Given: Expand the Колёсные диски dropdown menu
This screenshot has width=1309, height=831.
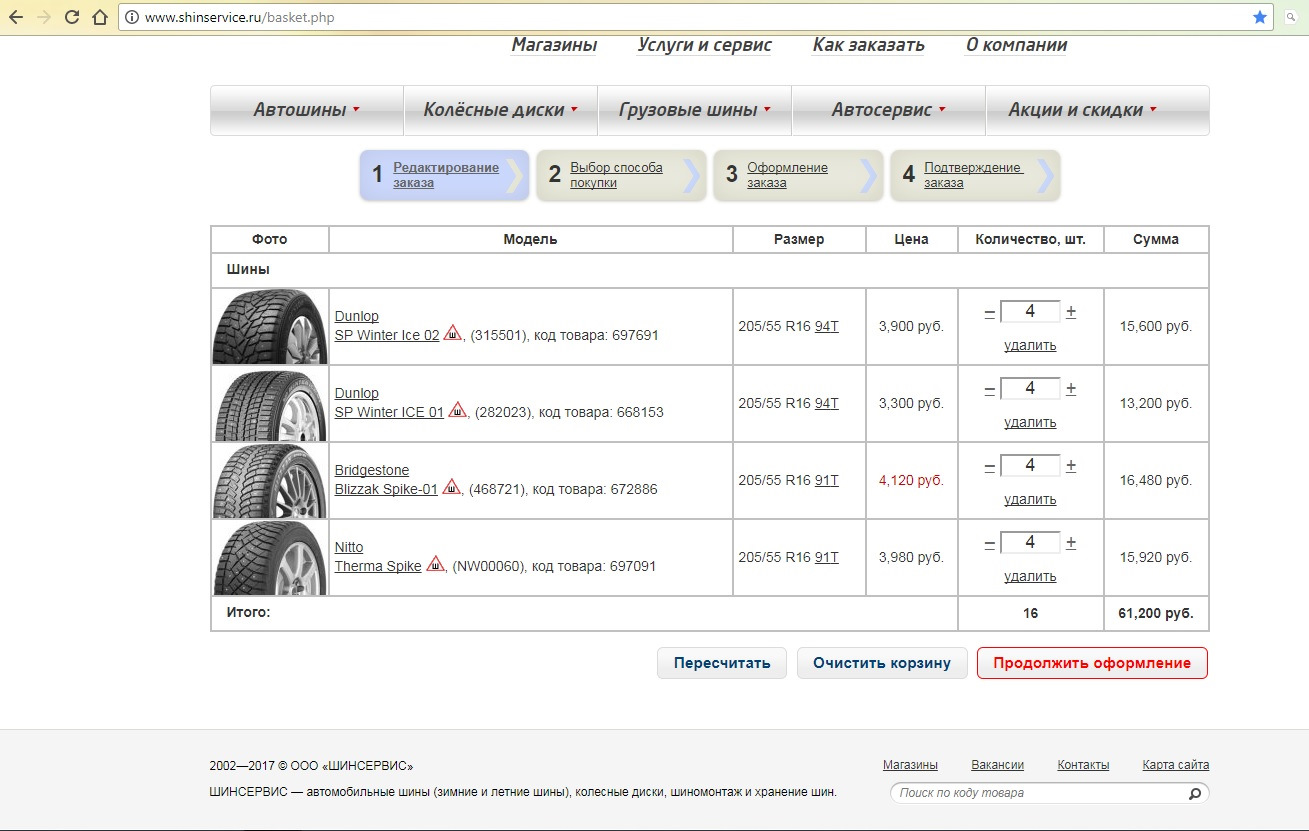Looking at the screenshot, I should [500, 110].
